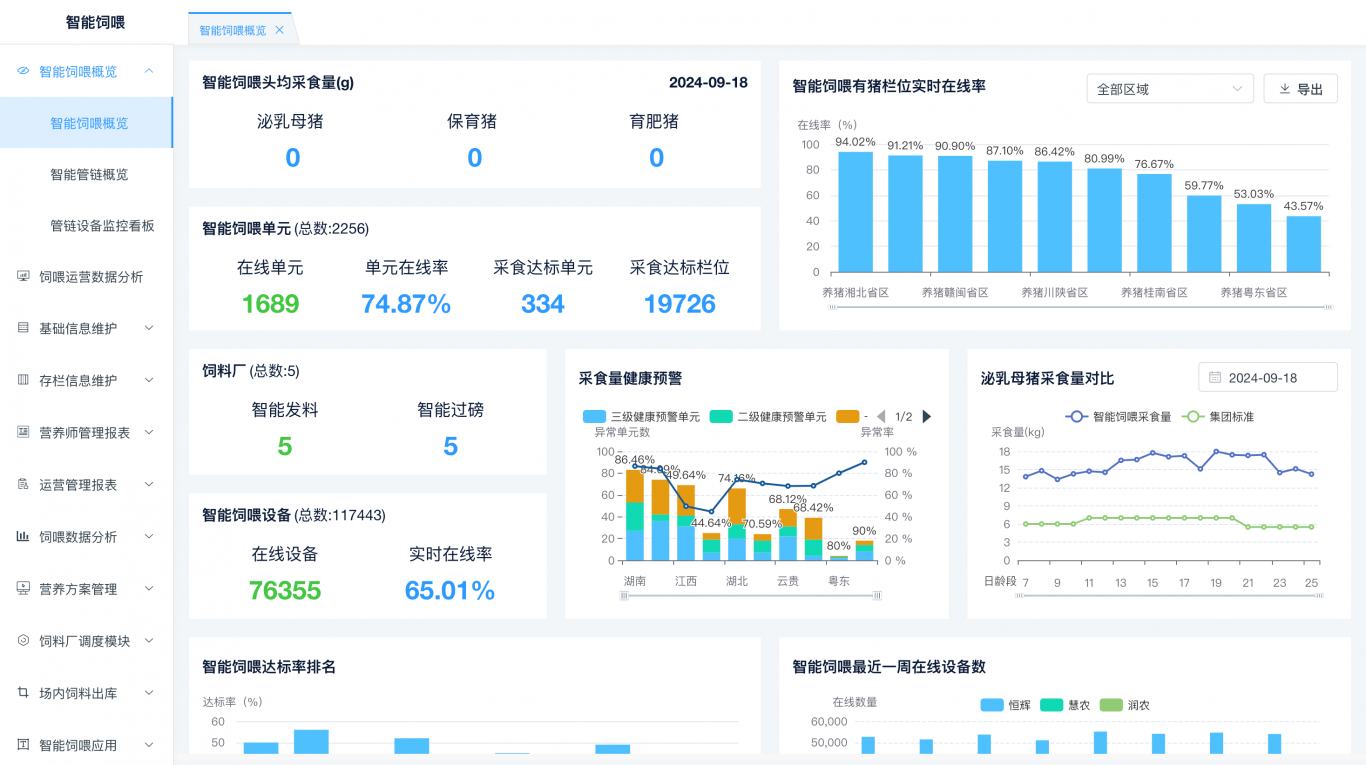Image resolution: width=1366 pixels, height=765 pixels.
Task: Click the document-search icon beside 运营管理报表
Action: (x=23, y=484)
